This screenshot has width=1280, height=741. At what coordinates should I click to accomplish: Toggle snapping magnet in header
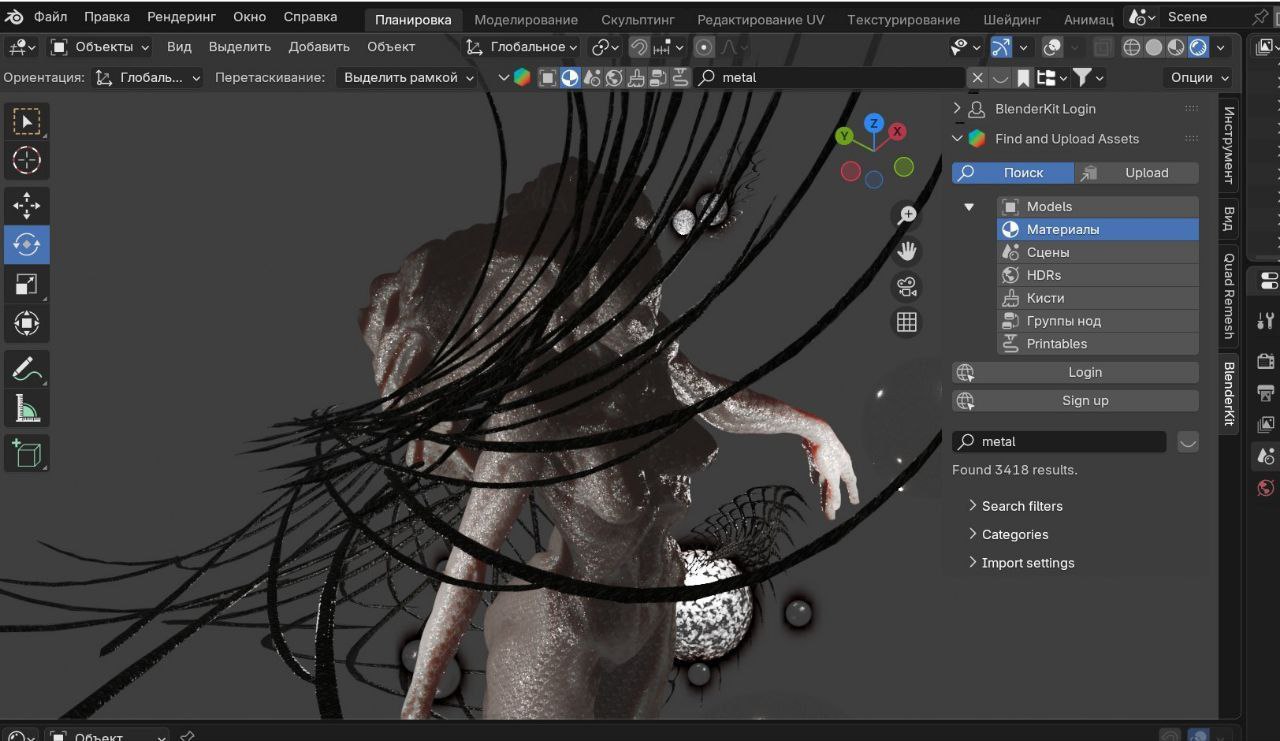coord(639,47)
